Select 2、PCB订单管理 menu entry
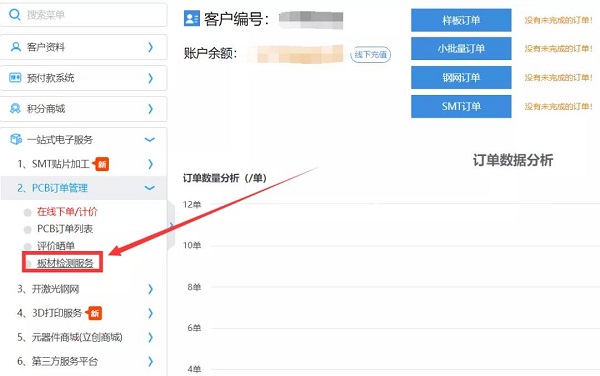Viewport: 600px width, 376px height. pos(83,188)
